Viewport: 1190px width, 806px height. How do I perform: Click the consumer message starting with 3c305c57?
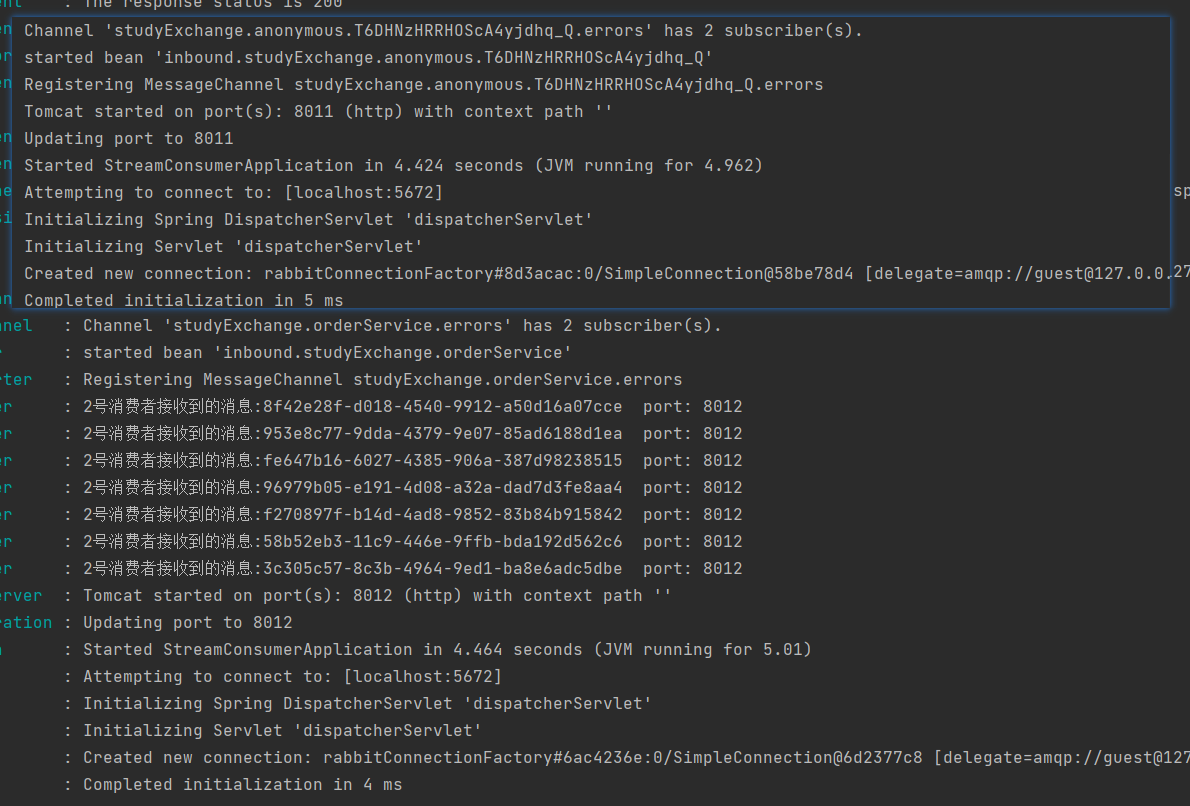[x=412, y=569]
